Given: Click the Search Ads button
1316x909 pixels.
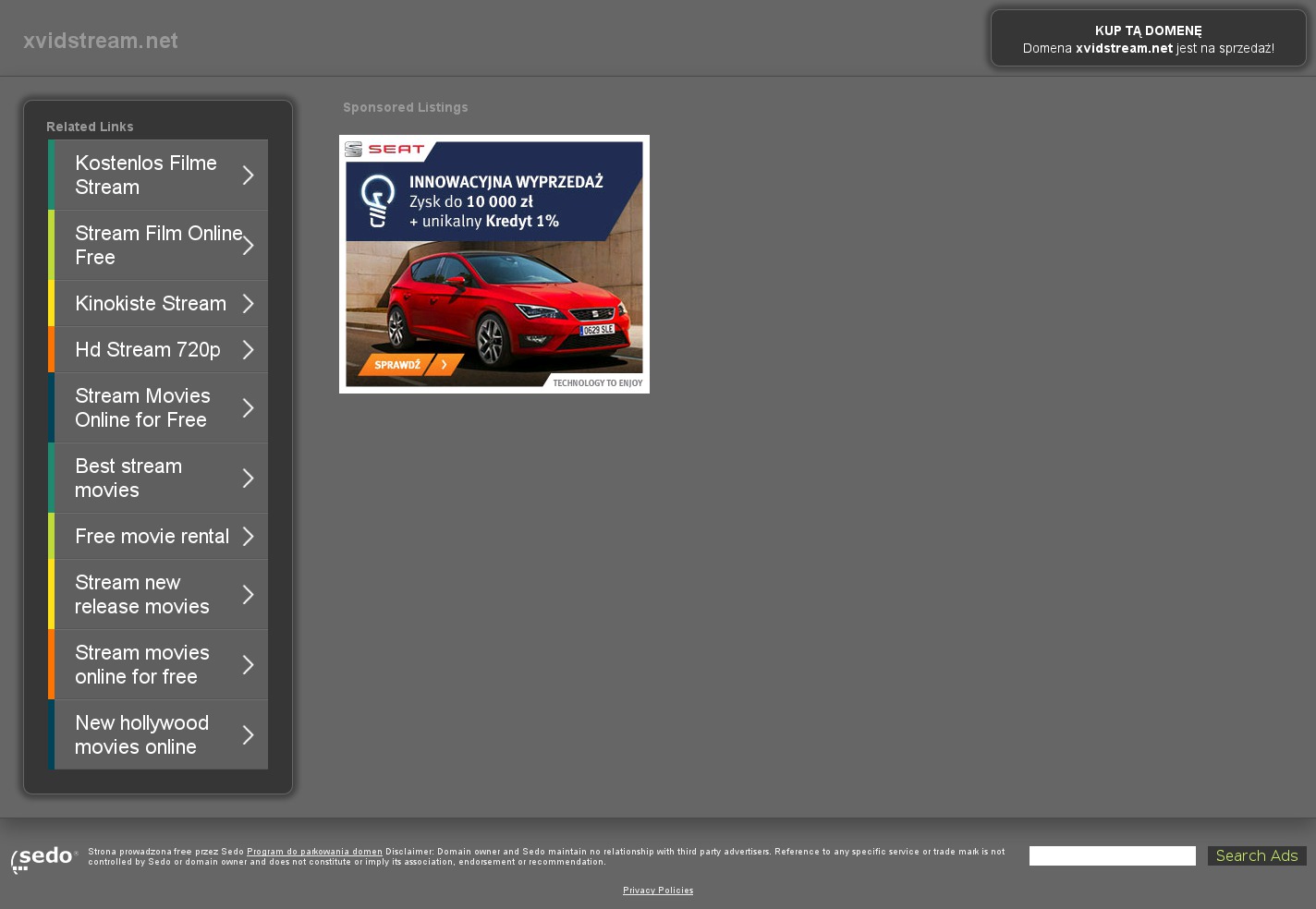Looking at the screenshot, I should pos(1256,856).
